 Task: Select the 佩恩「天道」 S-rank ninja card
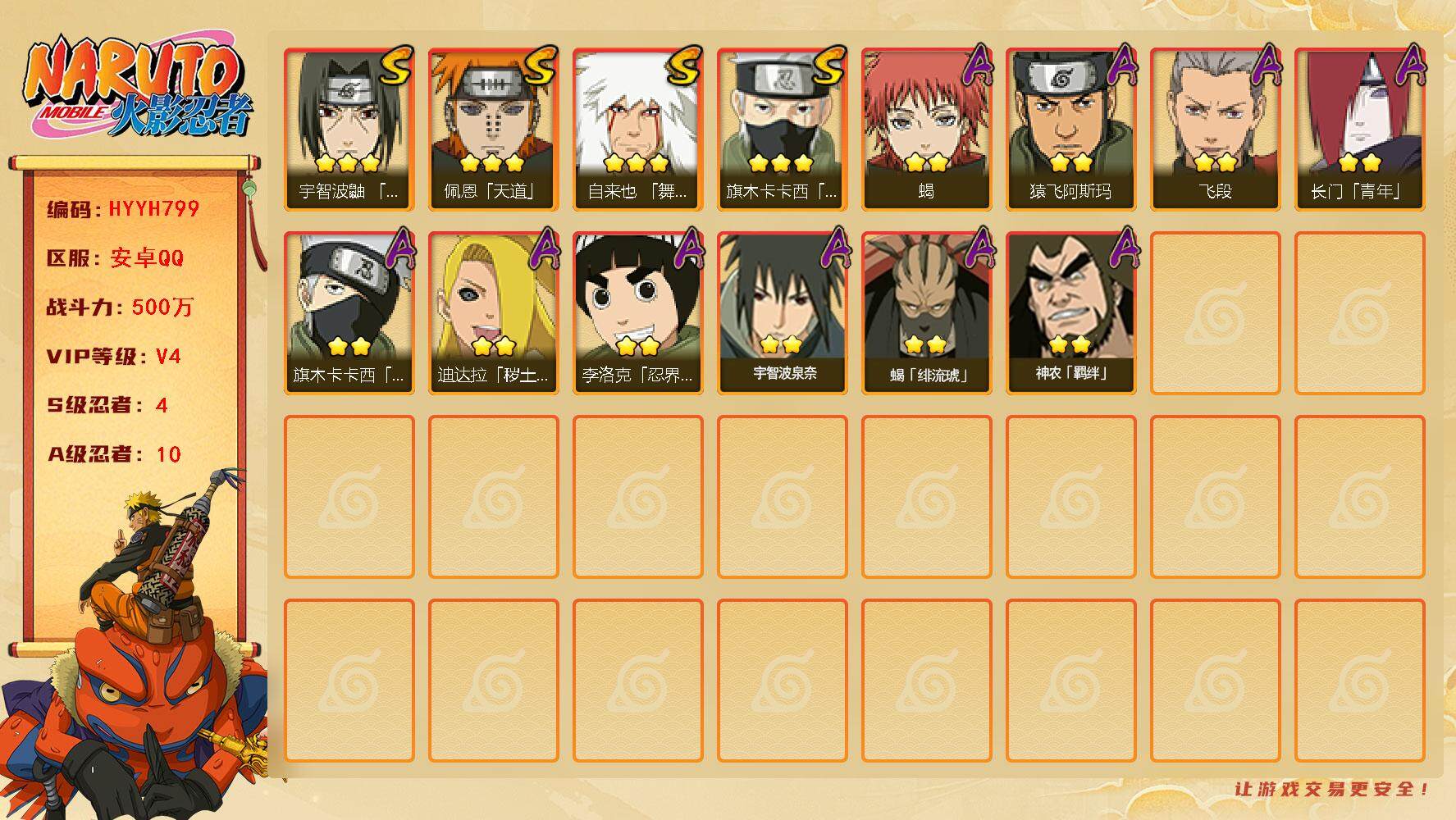pyautogui.click(x=493, y=130)
